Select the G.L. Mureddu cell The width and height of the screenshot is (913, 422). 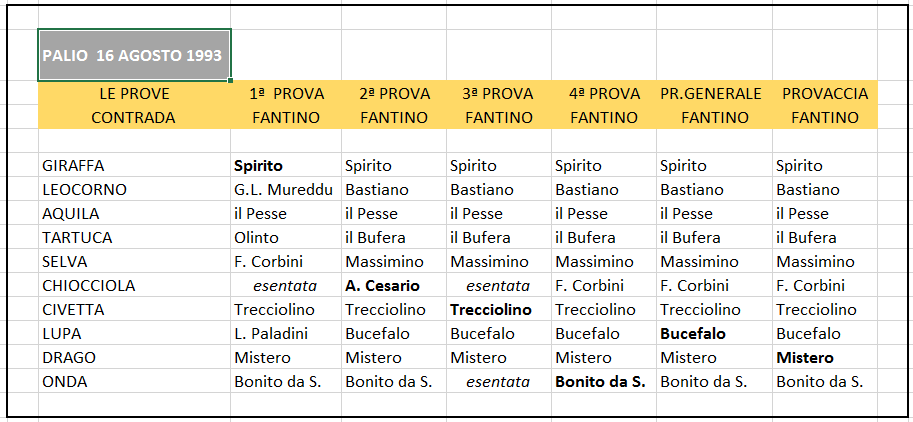(286, 189)
